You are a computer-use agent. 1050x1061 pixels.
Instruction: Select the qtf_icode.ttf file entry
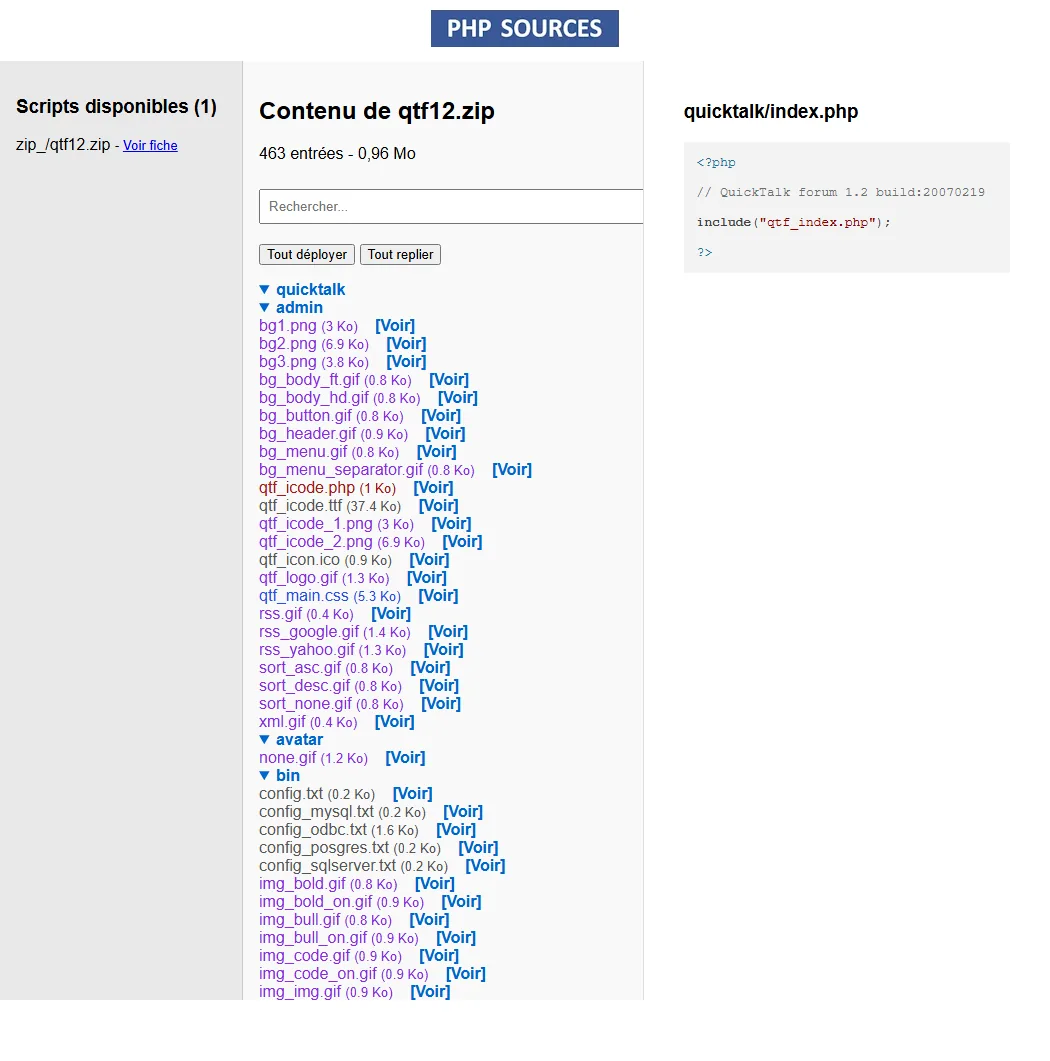(300, 506)
